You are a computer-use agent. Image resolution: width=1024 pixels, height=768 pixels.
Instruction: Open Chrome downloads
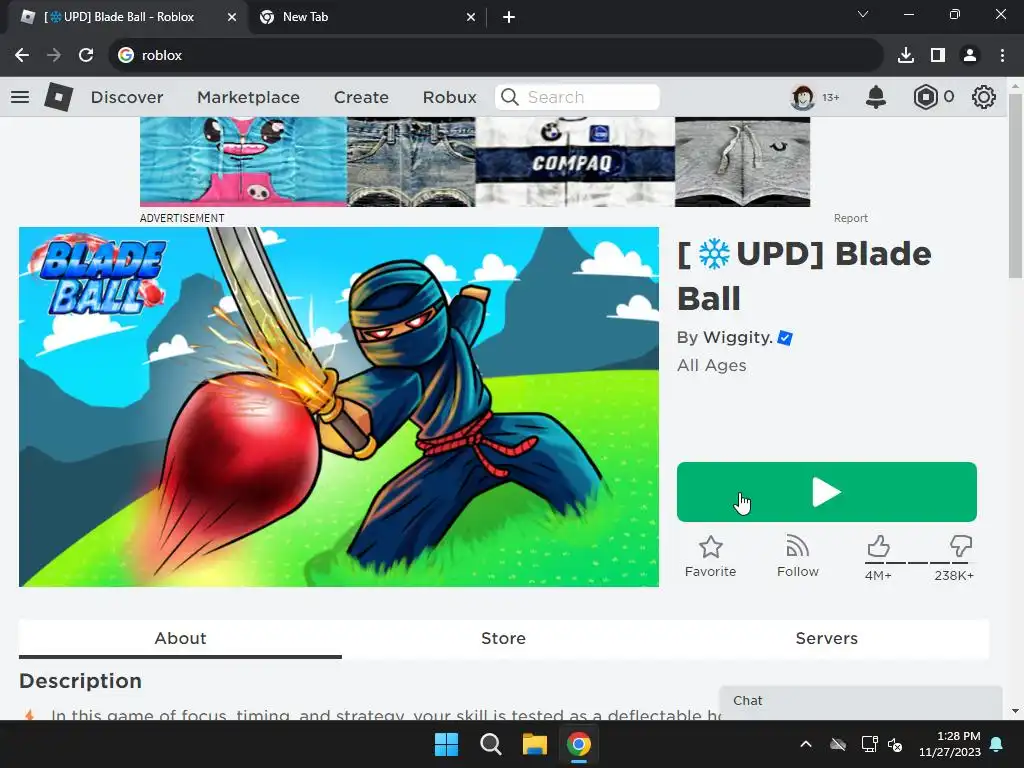[906, 56]
